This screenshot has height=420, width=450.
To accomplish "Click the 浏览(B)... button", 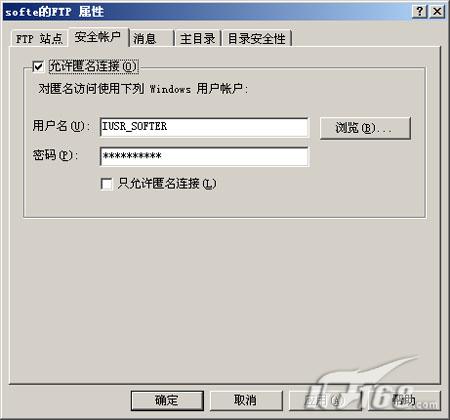I will [x=365, y=128].
